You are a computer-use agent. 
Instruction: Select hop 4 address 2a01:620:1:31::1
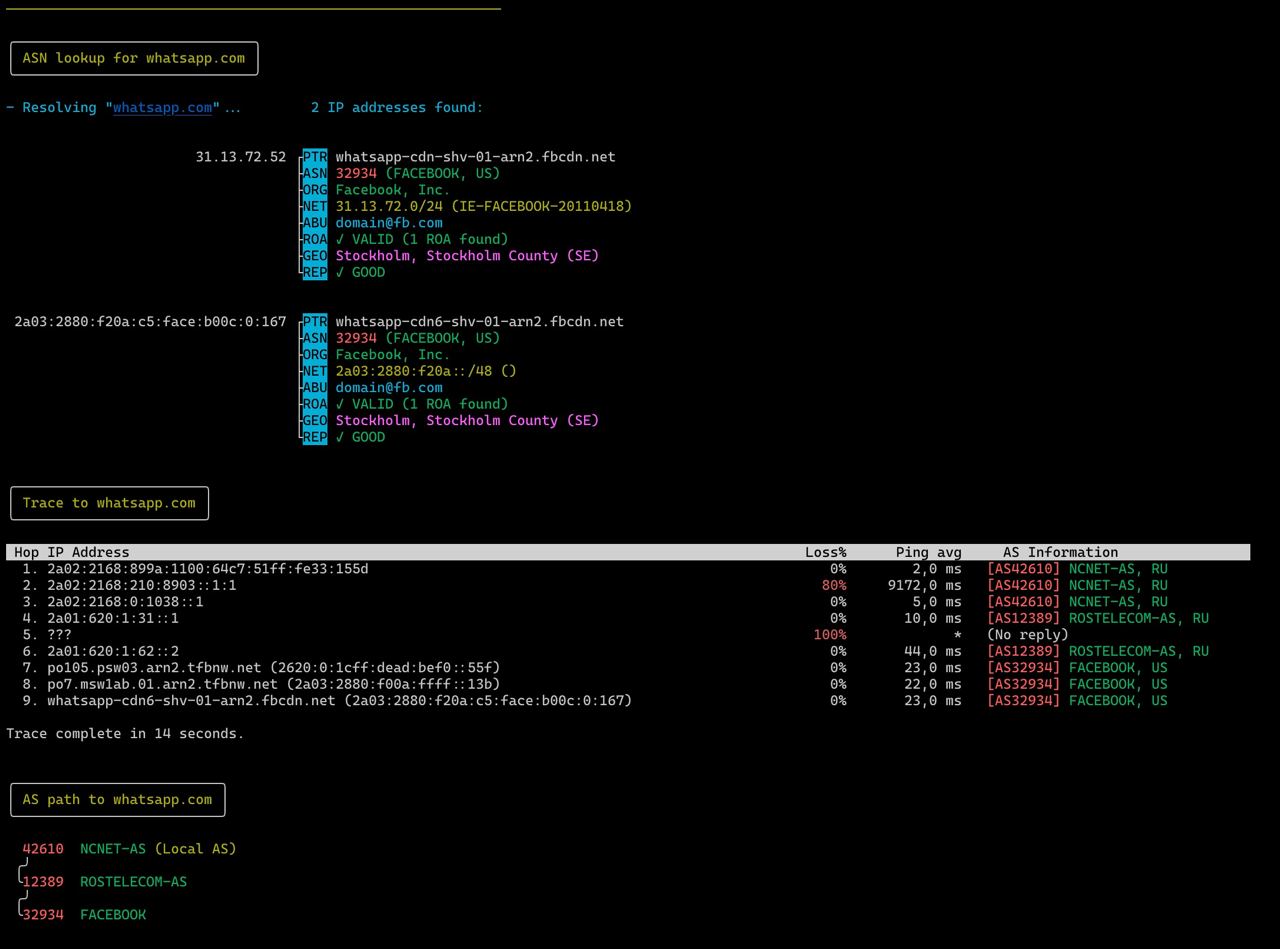tap(113, 618)
